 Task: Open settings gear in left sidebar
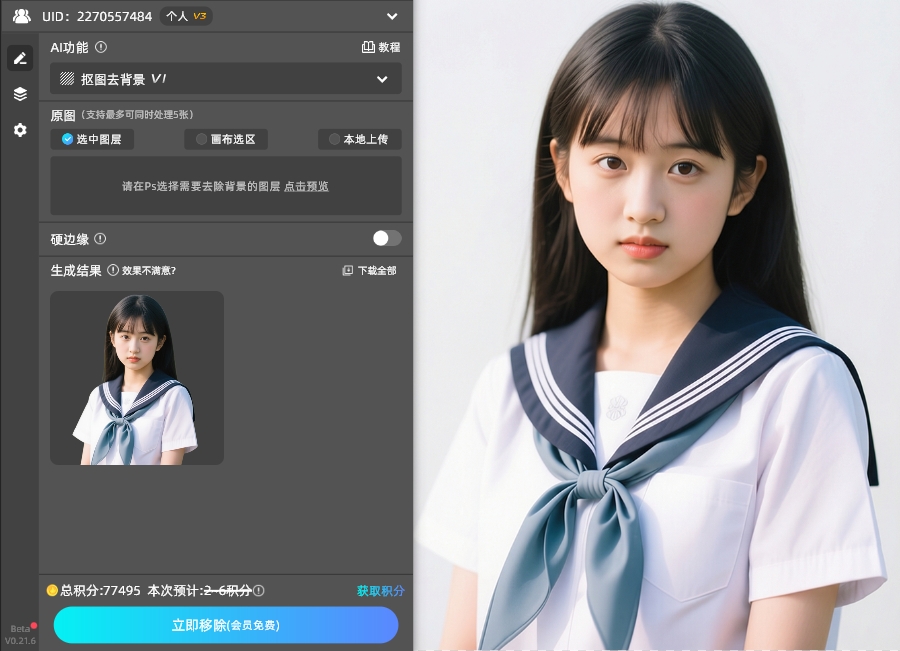point(20,130)
